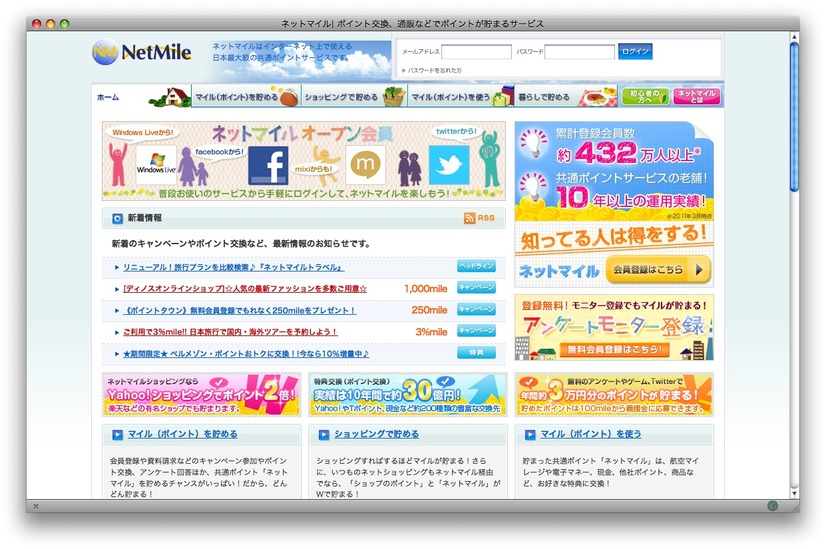The height and width of the screenshot is (549, 826).
Task: Click the blue ログイン button
Action: 635,52
